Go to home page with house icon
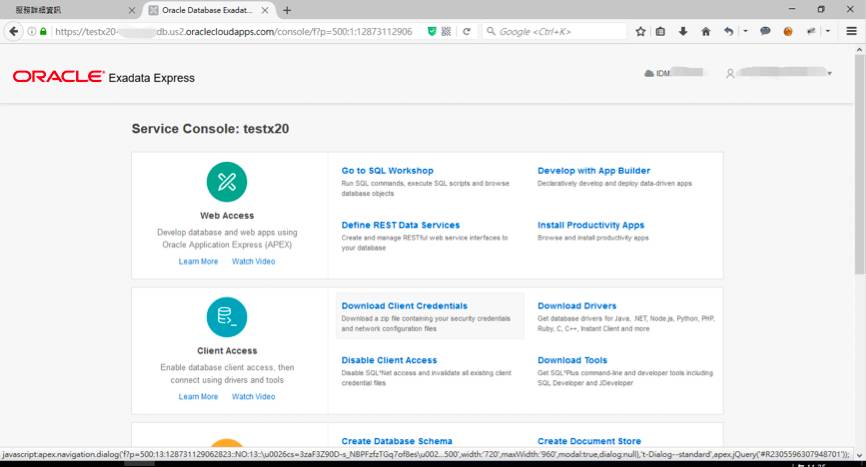 click(x=706, y=31)
